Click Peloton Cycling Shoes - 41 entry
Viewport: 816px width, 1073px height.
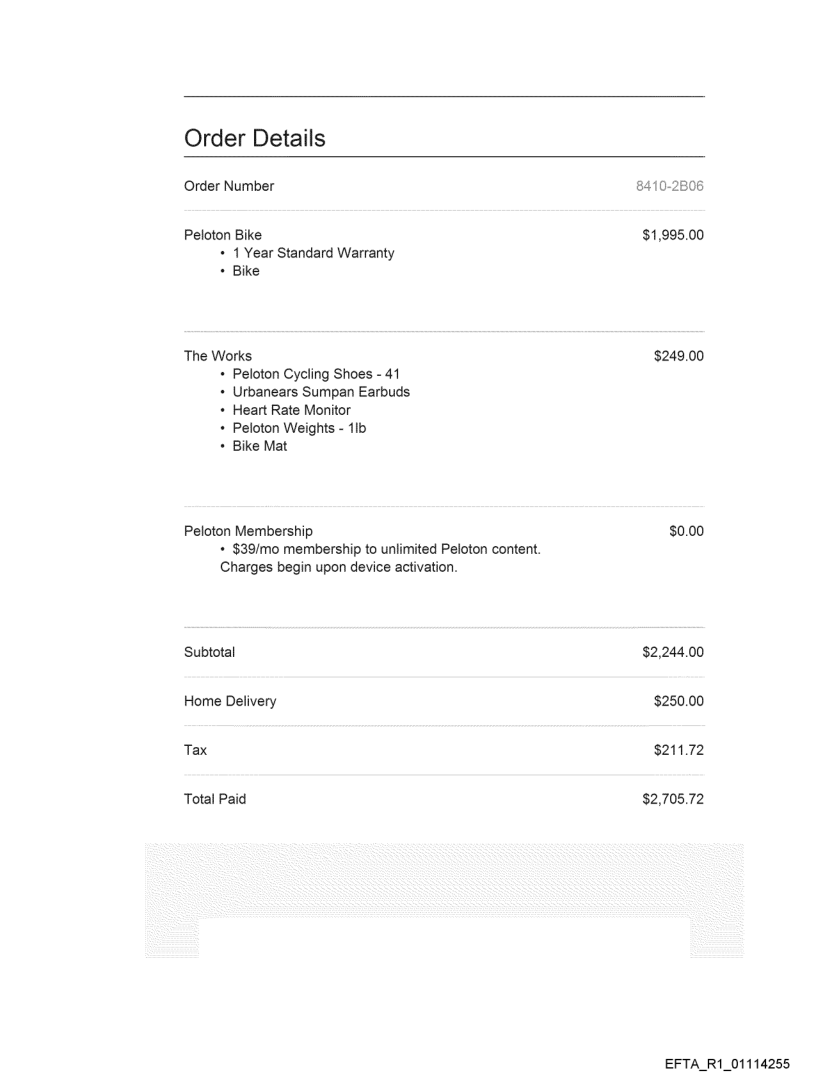click(316, 374)
